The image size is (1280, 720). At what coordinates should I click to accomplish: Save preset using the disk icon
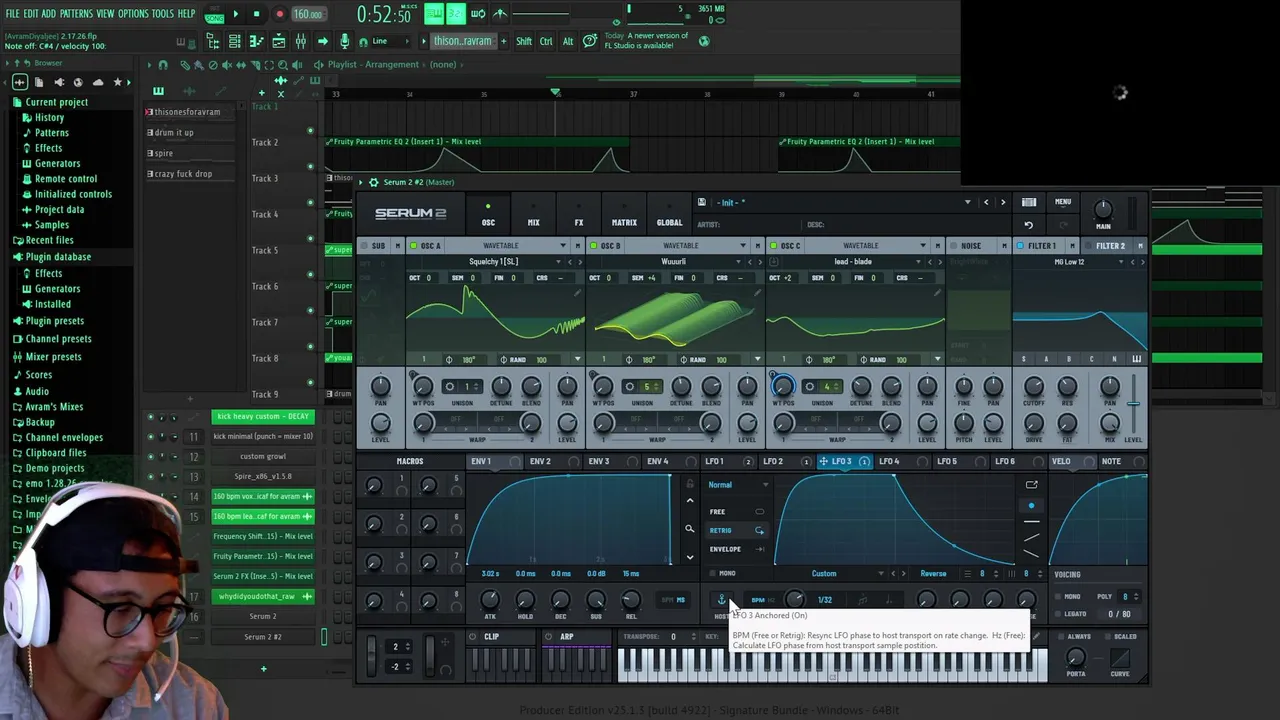(x=702, y=202)
